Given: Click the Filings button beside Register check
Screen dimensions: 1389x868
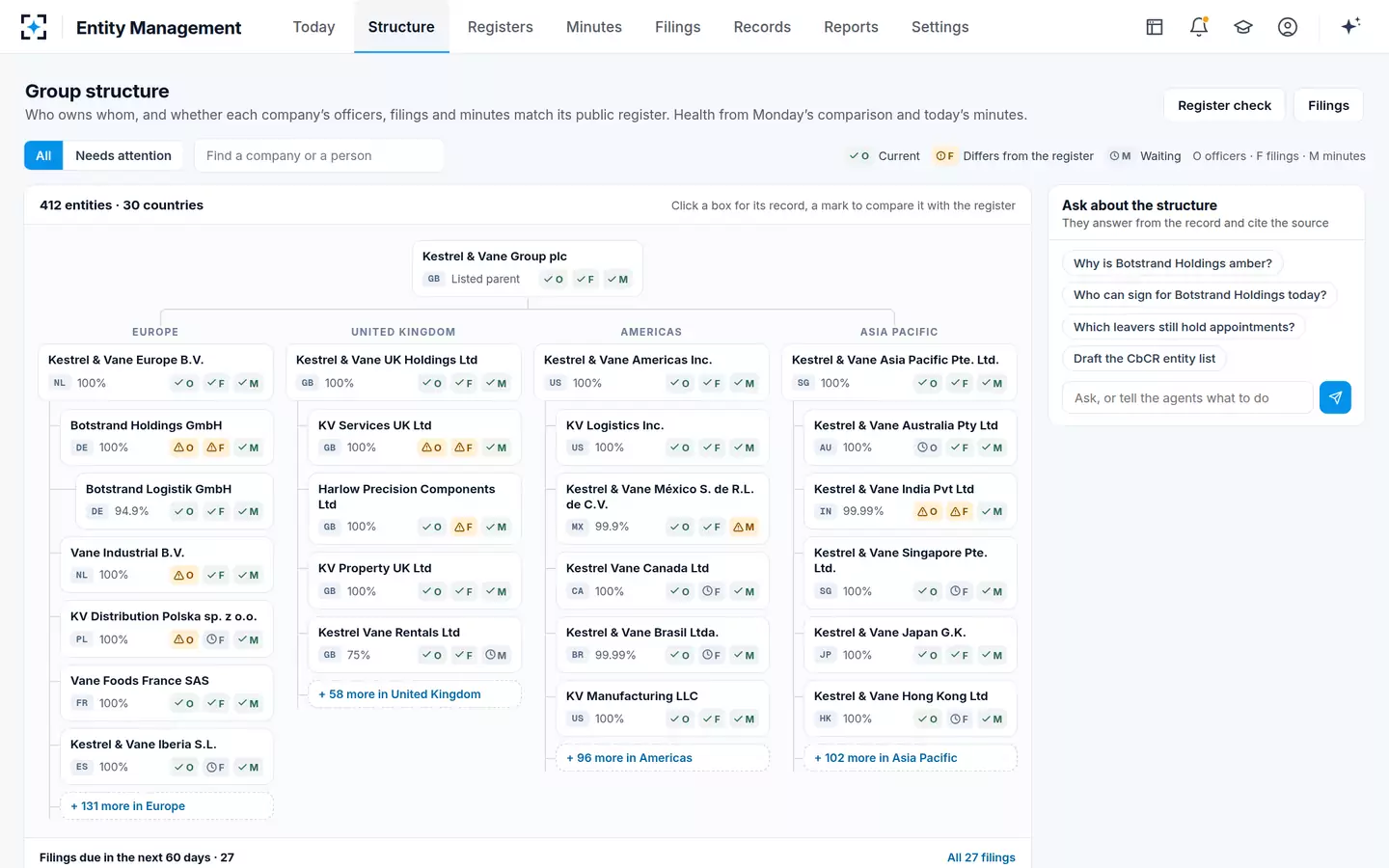Looking at the screenshot, I should (x=1328, y=105).
